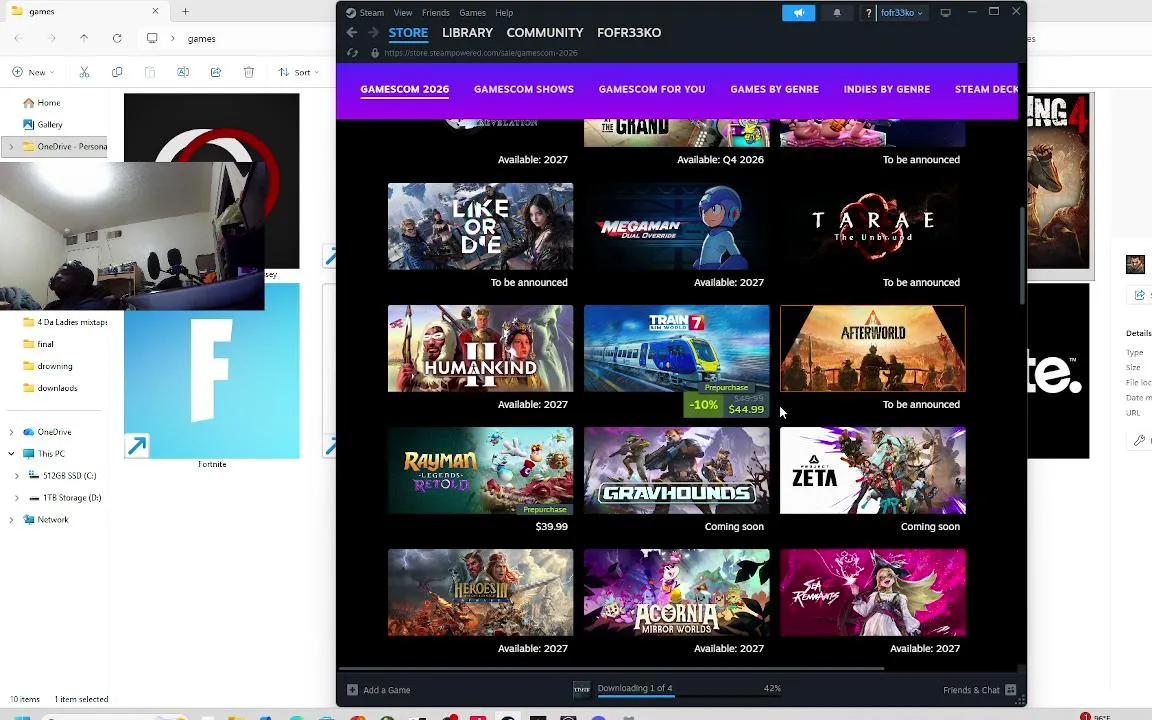Select the Fortnite shortcut in File Explorer
Image resolution: width=1152 pixels, height=720 pixels.
point(212,376)
